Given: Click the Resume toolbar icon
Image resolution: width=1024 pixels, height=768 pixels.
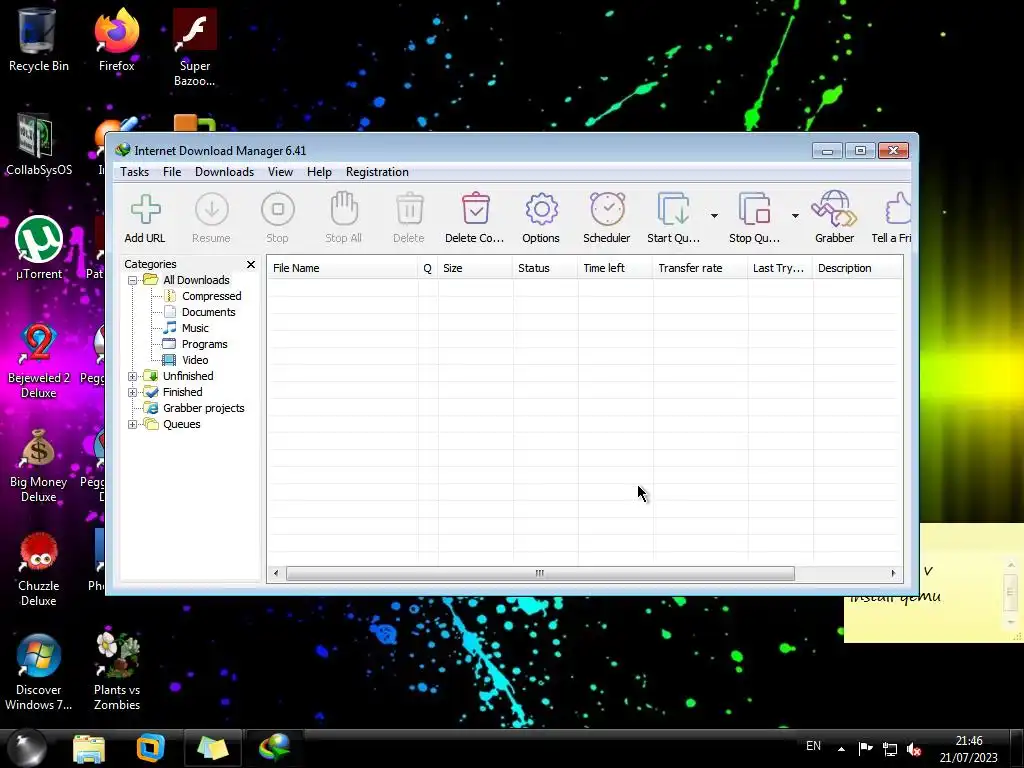Looking at the screenshot, I should 212,210.
